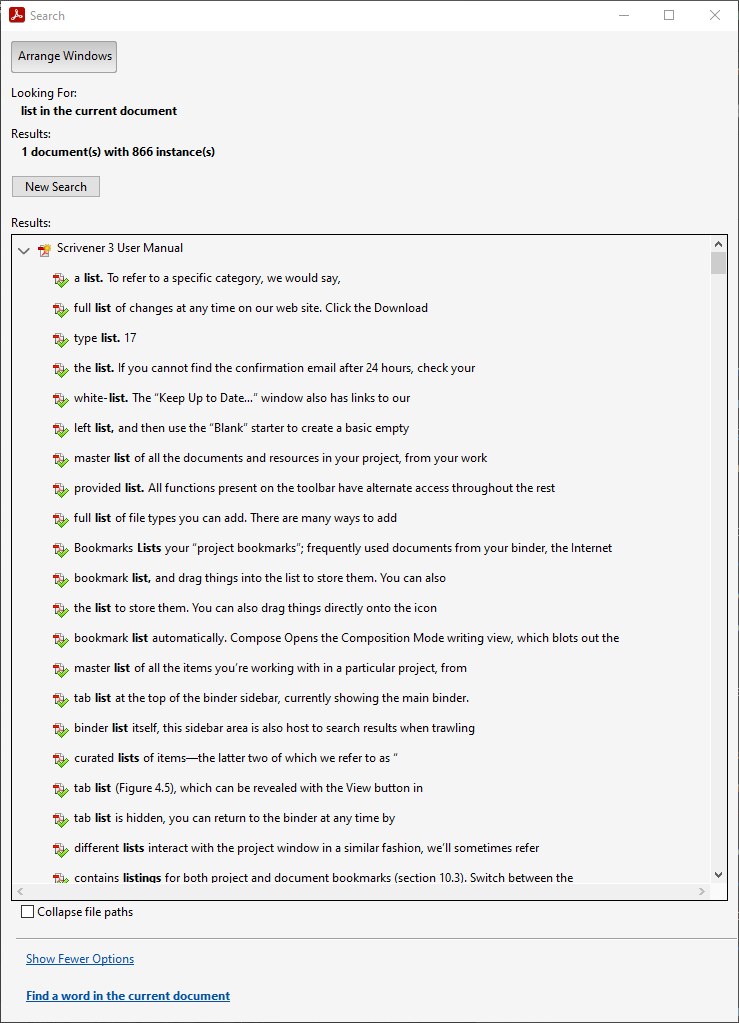Viewport: 739px width, 1023px height.
Task: Click the results scrollbar down arrow
Action: coord(718,875)
